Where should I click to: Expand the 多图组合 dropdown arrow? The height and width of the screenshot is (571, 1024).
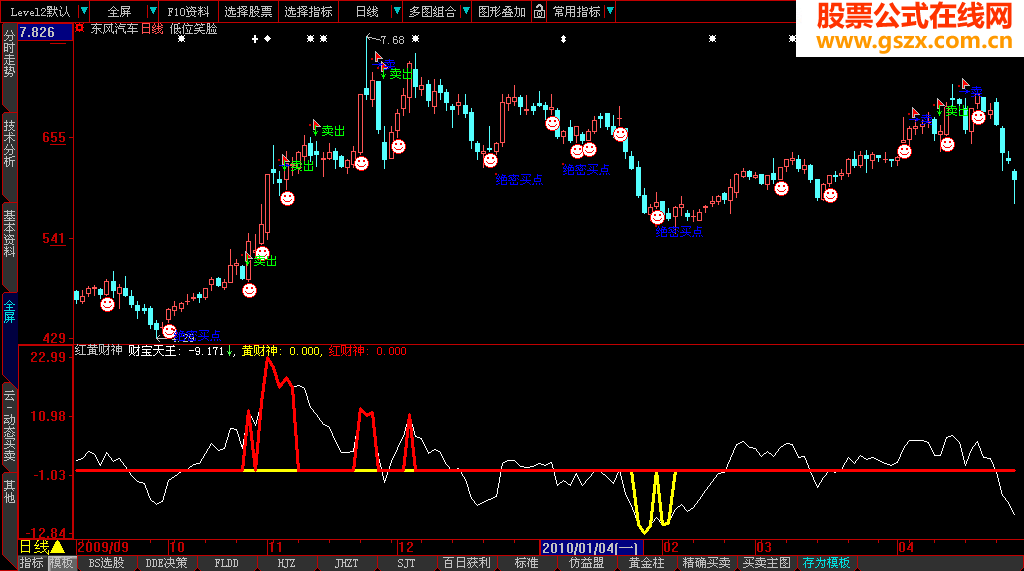tap(466, 11)
